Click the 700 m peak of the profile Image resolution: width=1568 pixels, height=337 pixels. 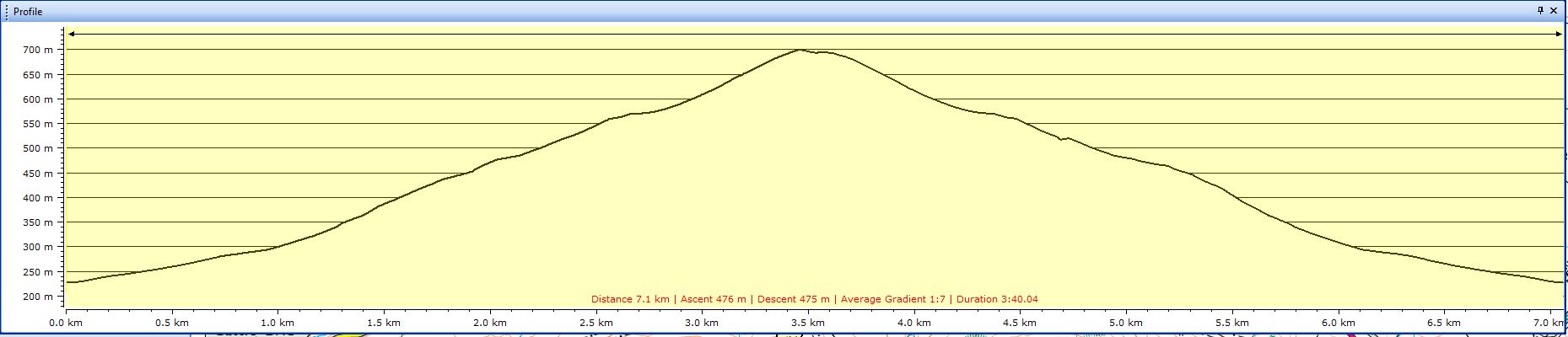pos(798,51)
